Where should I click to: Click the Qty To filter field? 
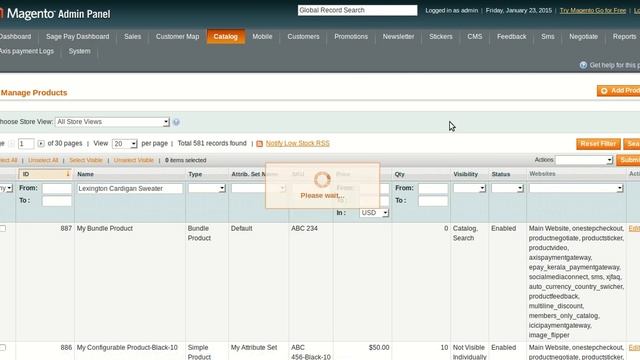point(433,201)
